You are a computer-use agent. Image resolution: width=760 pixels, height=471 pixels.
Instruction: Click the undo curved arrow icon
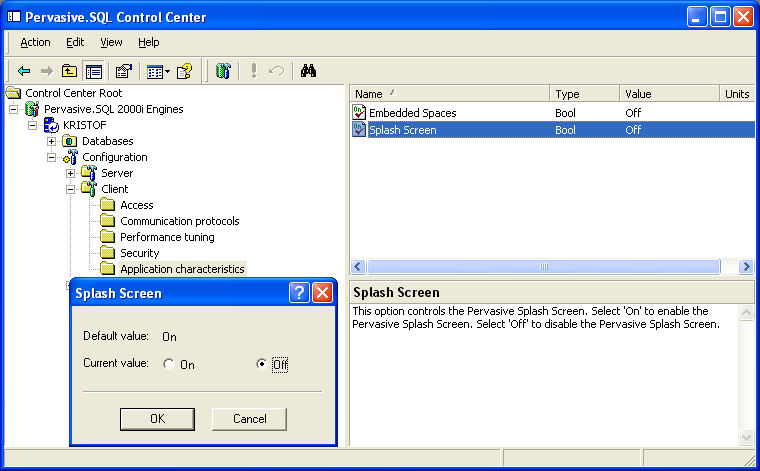point(277,71)
